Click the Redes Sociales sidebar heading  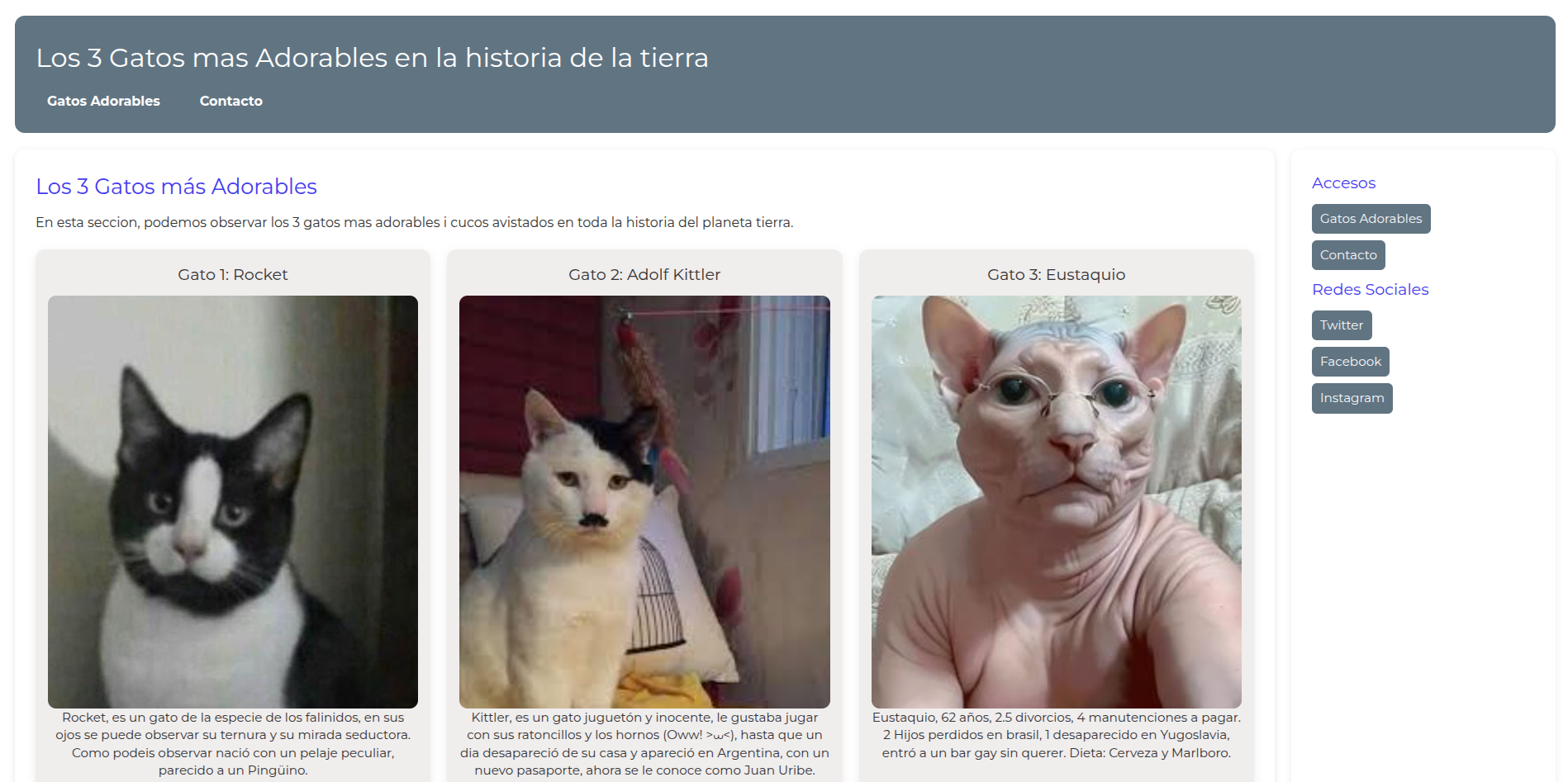(1370, 290)
